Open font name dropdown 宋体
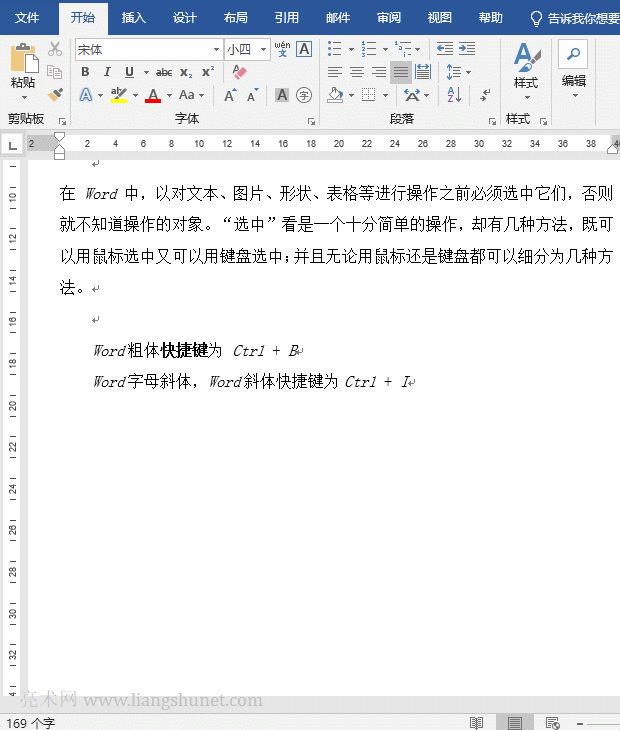Viewport: 620px width, 730px height. coord(216,49)
